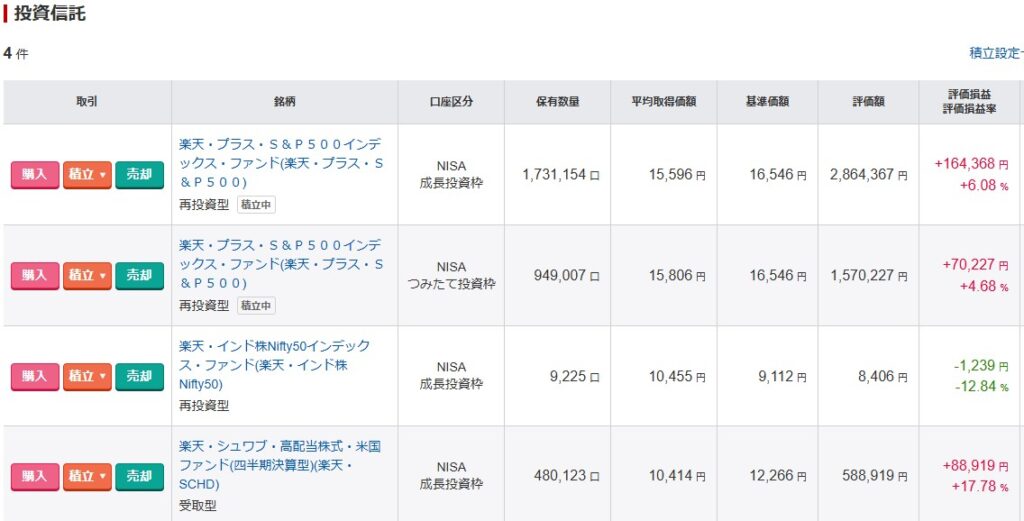Sell the 楽天・インド株Nifty50 fund via 売却
This screenshot has width=1024, height=521.
pyautogui.click(x=139, y=376)
